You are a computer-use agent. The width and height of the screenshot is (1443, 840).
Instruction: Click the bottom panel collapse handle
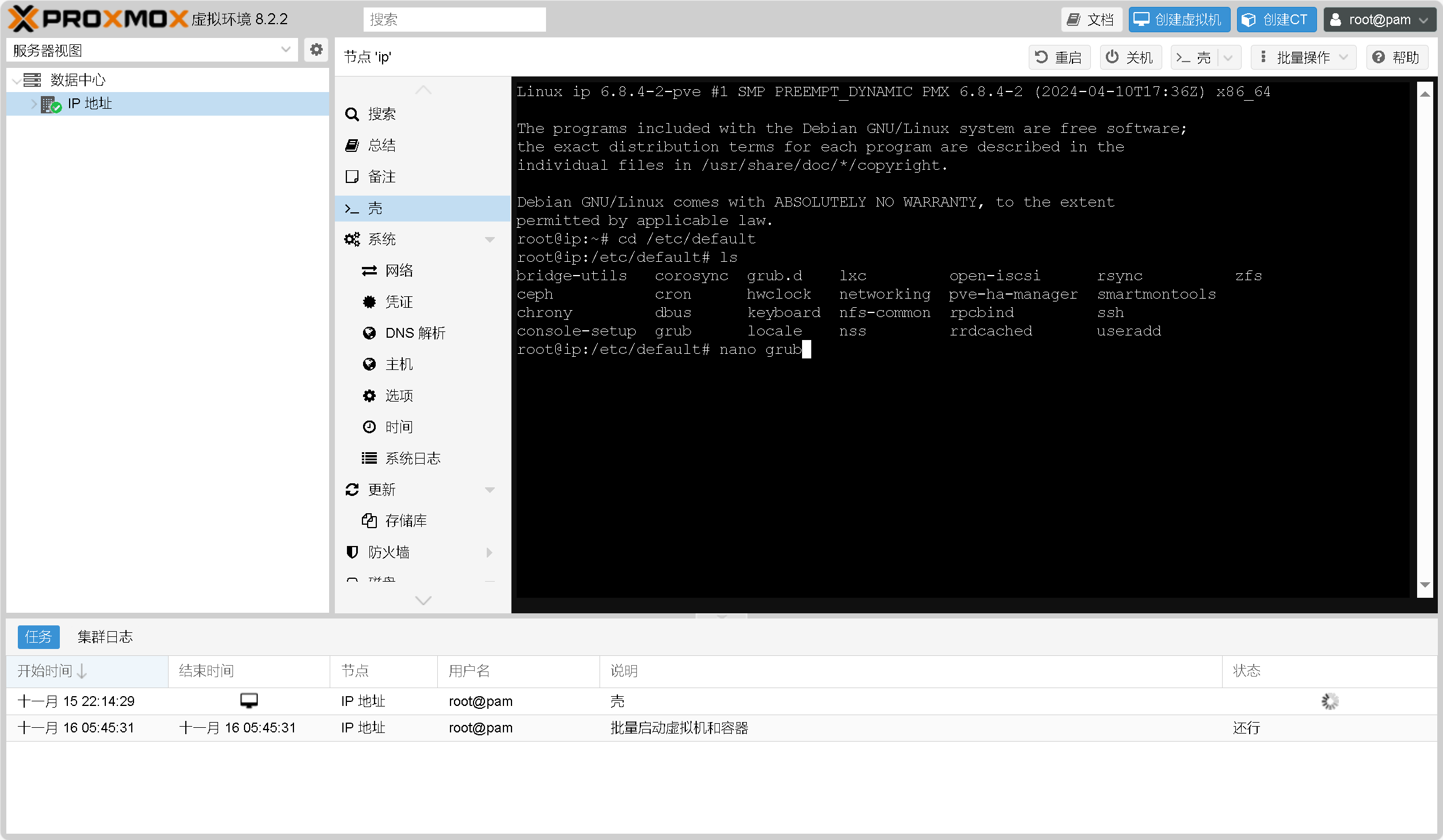pos(721,616)
